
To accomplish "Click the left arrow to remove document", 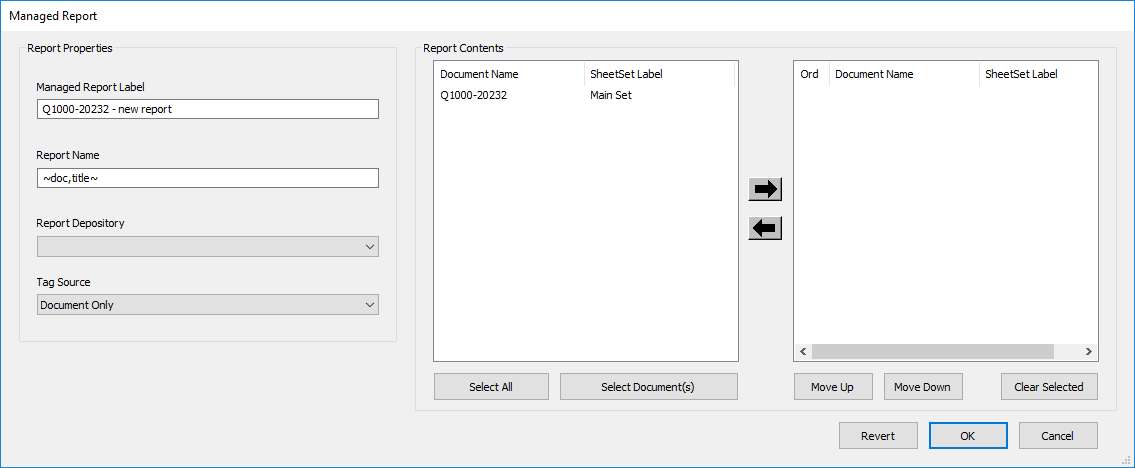I will tap(765, 229).
